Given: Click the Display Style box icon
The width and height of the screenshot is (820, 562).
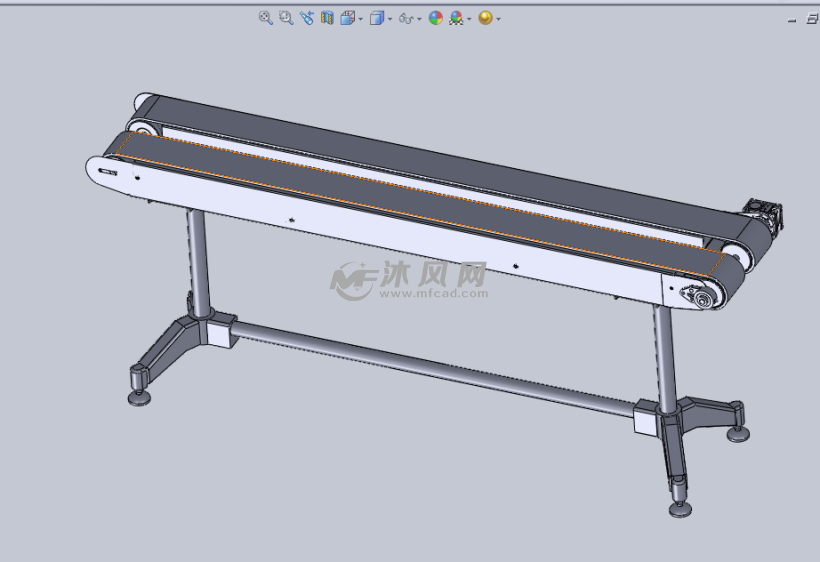Looking at the screenshot, I should (377, 18).
